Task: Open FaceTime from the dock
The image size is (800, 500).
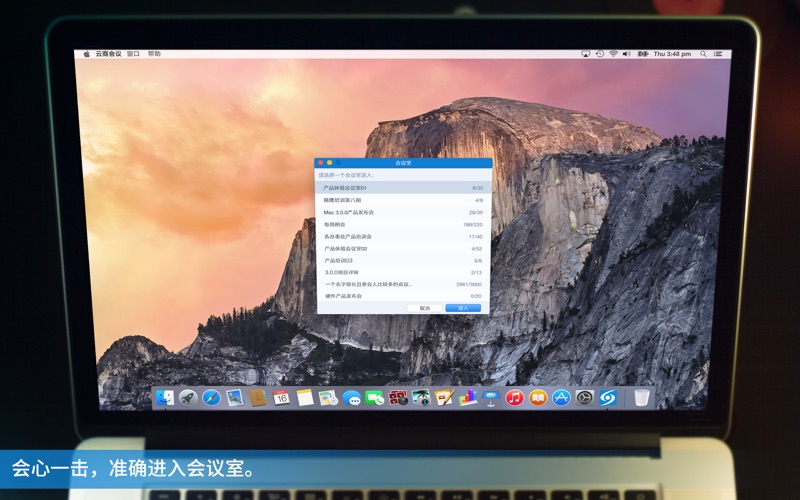Action: tap(374, 397)
